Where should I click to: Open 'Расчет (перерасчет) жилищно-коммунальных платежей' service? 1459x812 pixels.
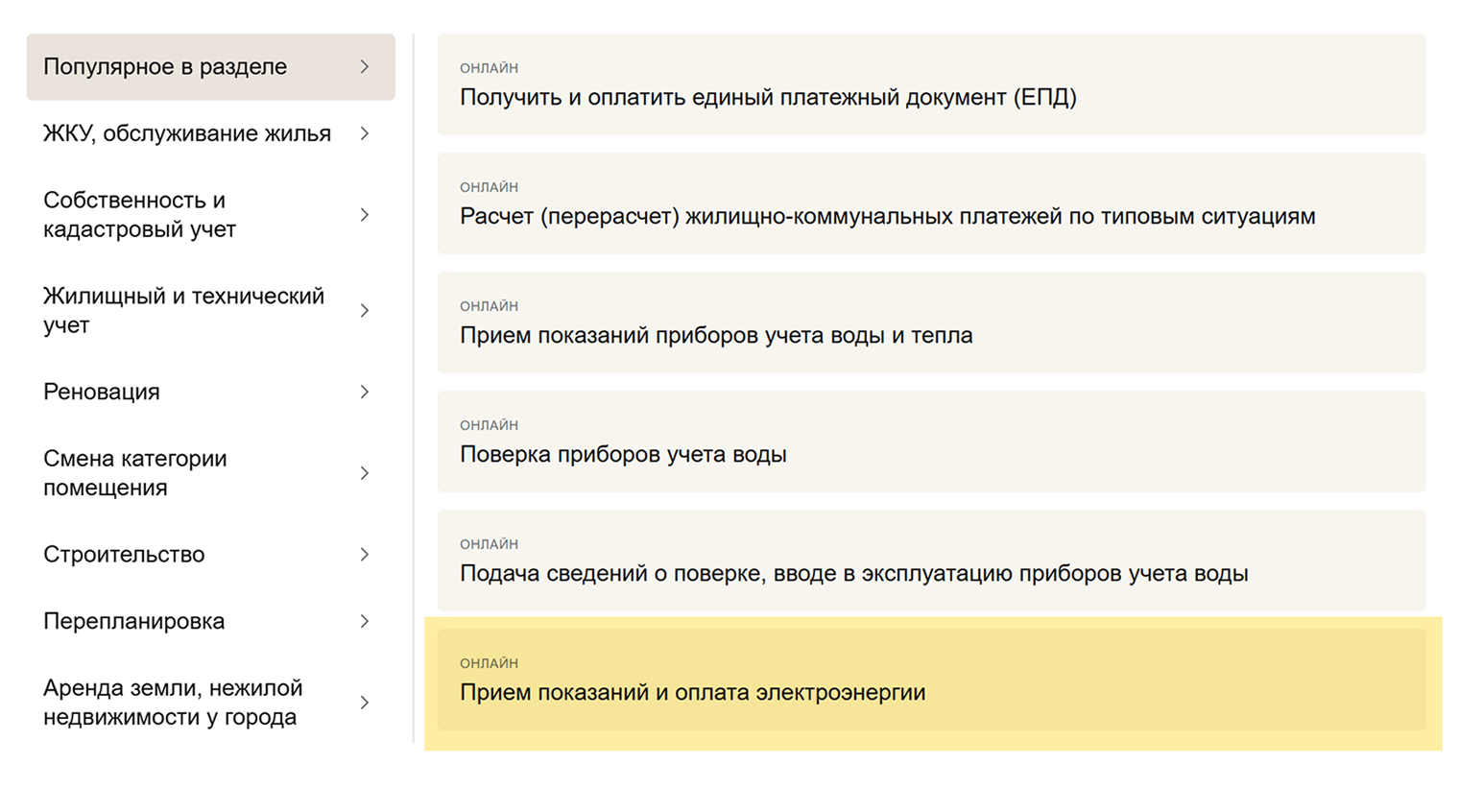click(x=887, y=216)
